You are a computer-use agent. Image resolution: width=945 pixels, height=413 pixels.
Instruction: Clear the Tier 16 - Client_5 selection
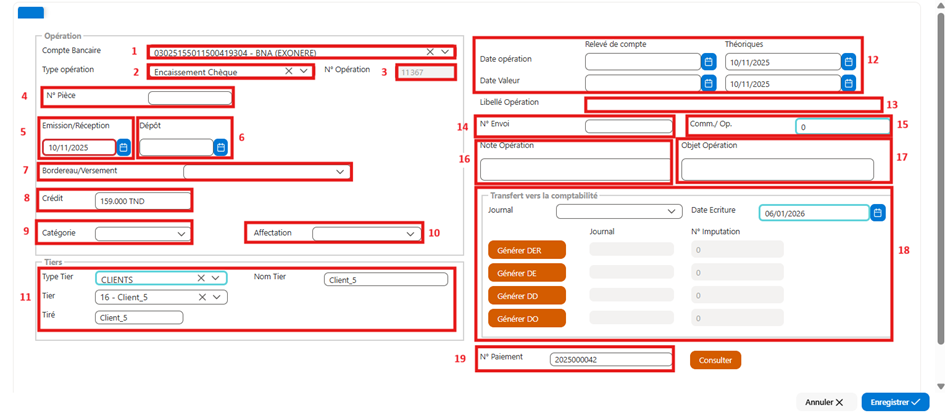coord(202,297)
